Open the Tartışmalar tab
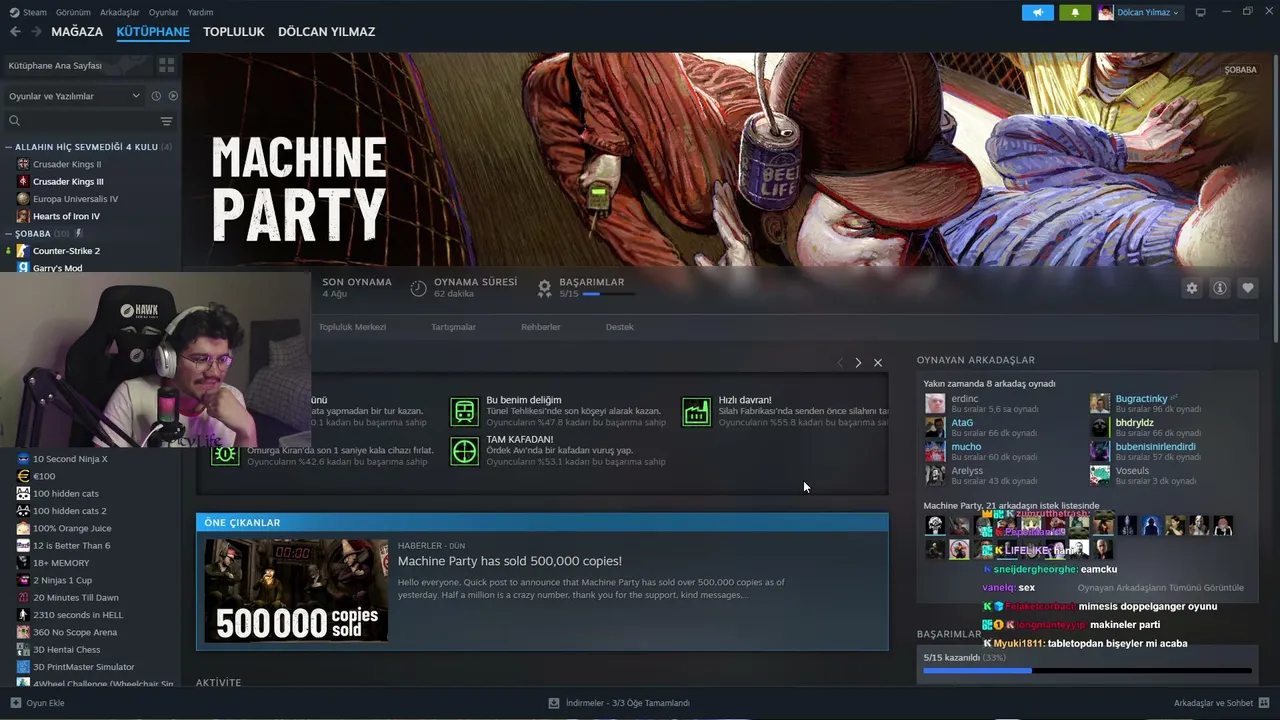1280x720 pixels. (453, 327)
